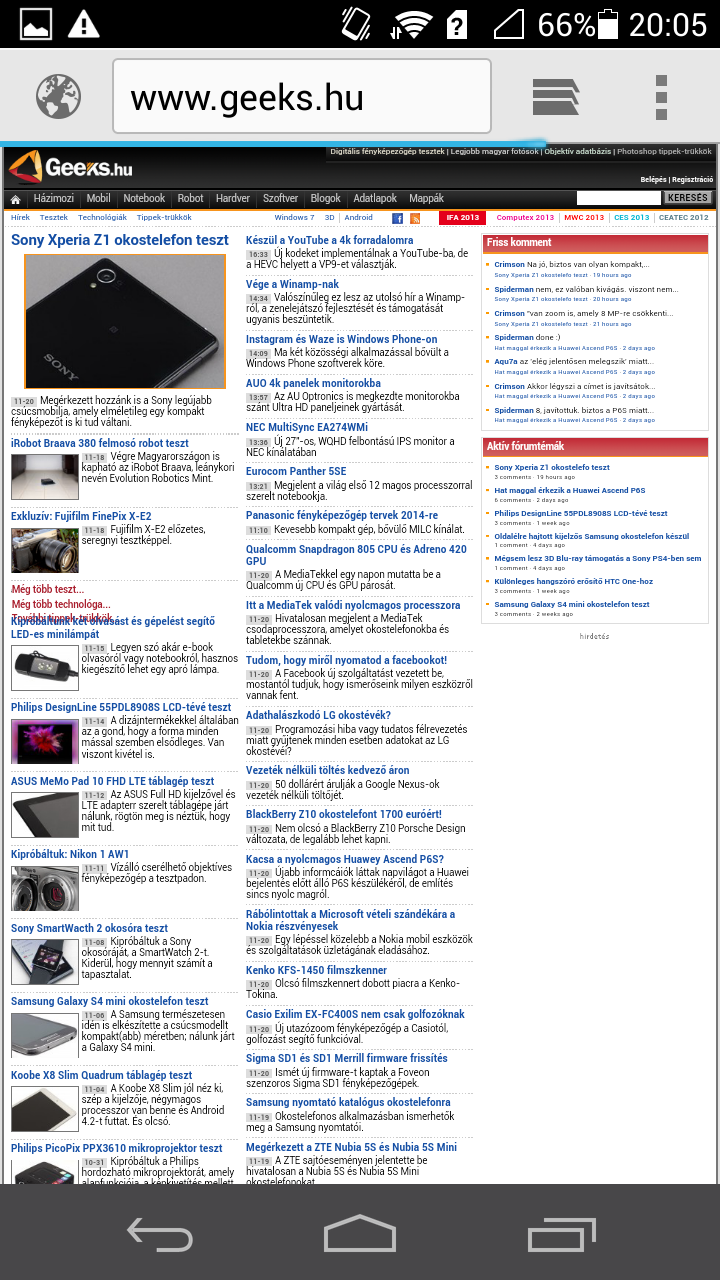Select the CES 2013 event tab
Viewport: 720px width, 1280px height.
click(x=631, y=218)
